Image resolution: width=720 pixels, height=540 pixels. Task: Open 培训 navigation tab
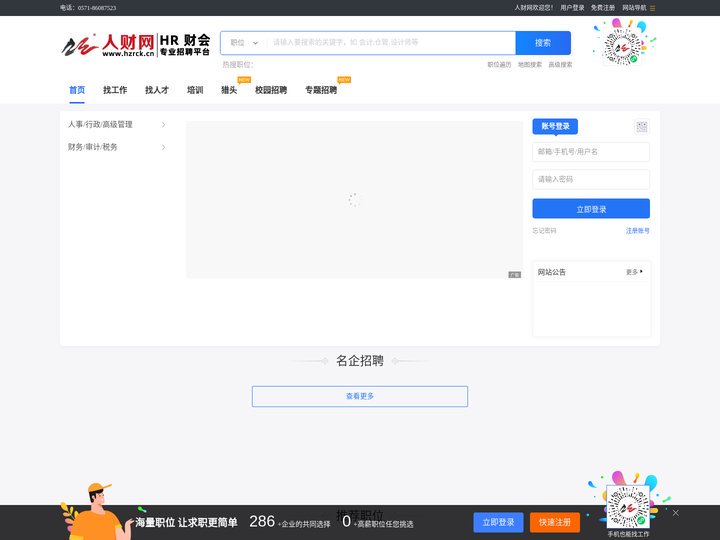pos(195,90)
